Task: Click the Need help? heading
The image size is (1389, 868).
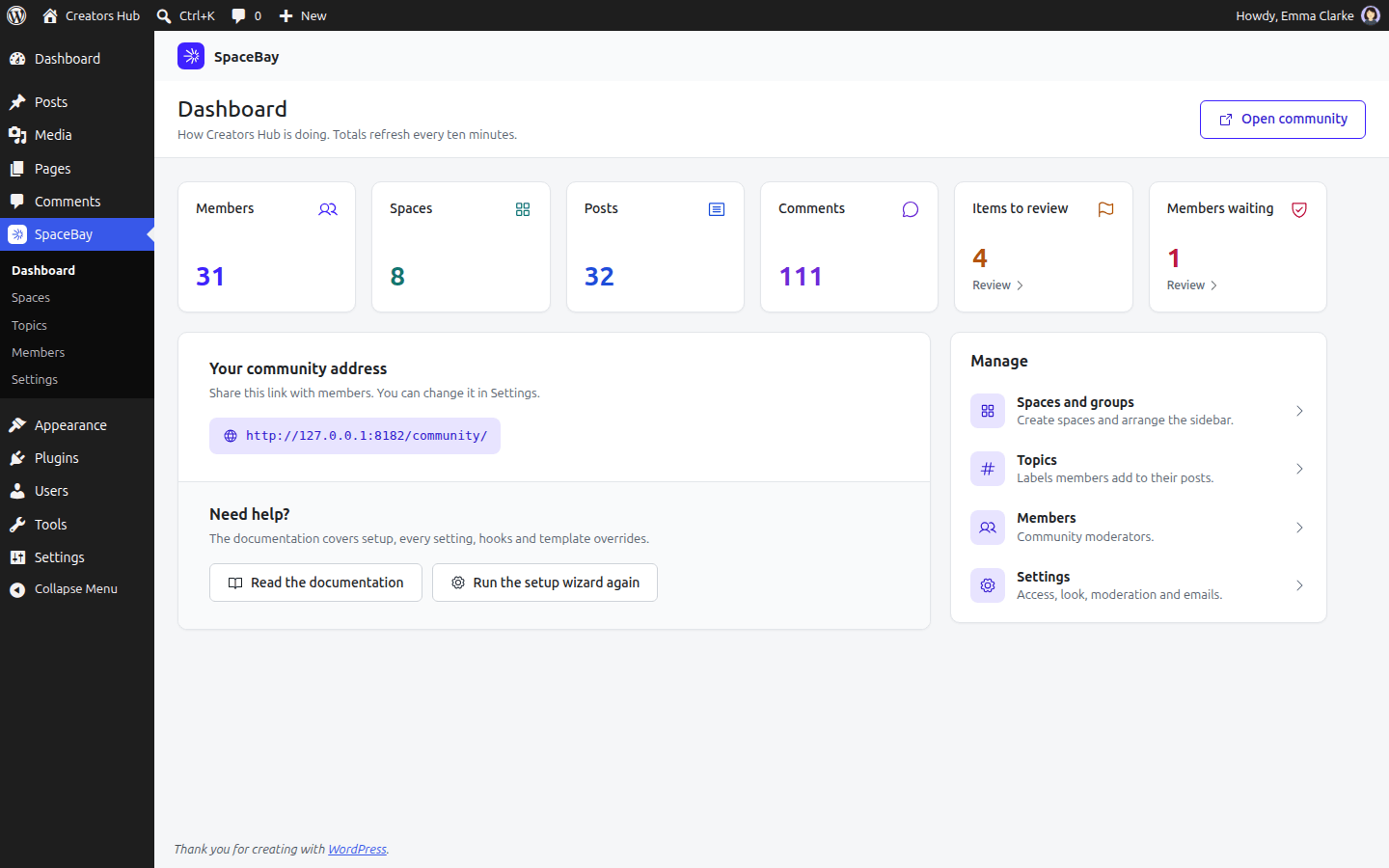Action: pyautogui.click(x=250, y=514)
